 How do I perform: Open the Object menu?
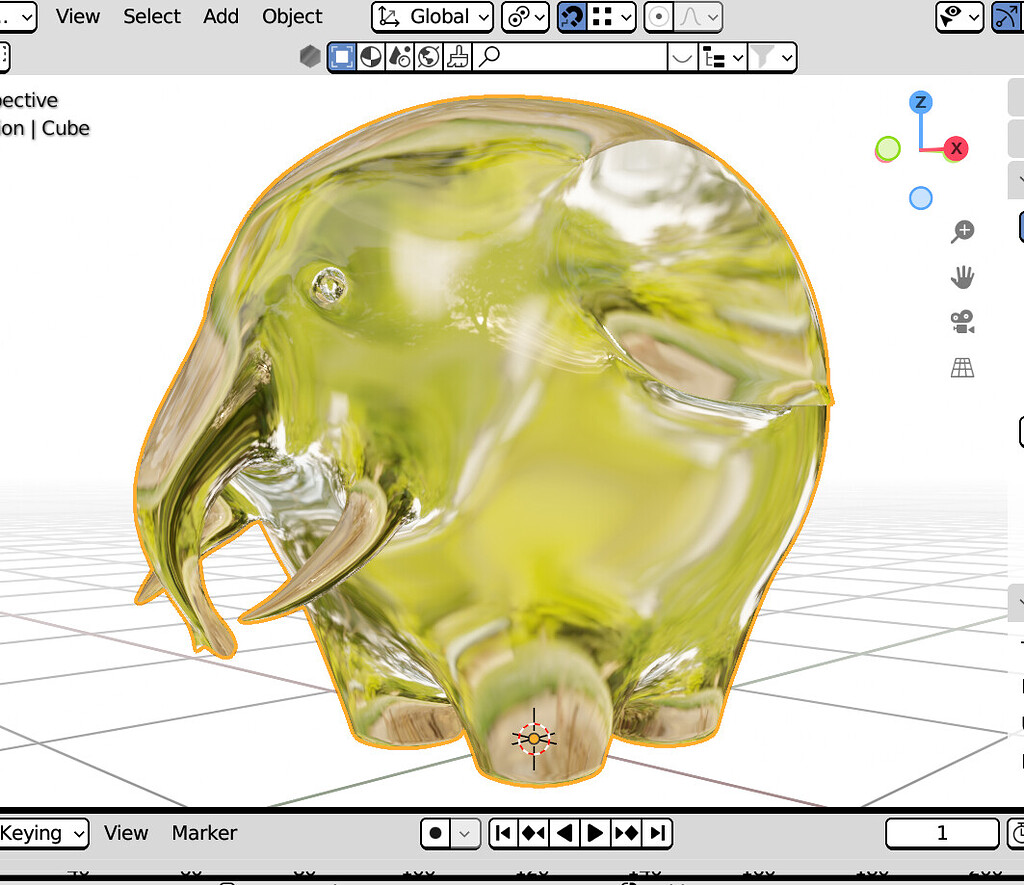pos(292,17)
